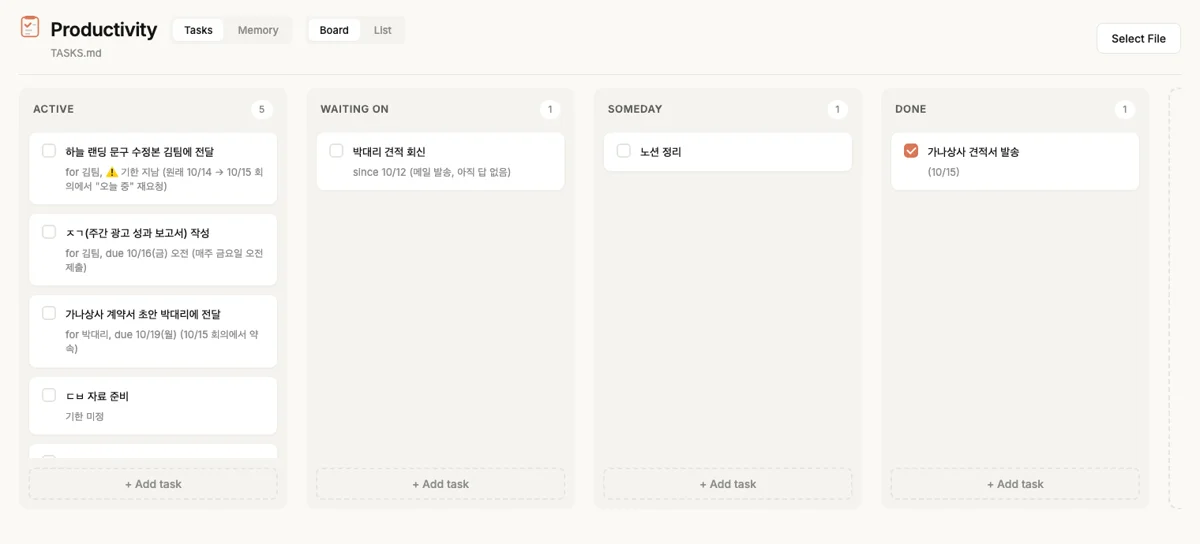Image resolution: width=1200 pixels, height=544 pixels.
Task: Uncheck the '가나상사 견적서 발송' completed checkbox
Action: pyautogui.click(x=911, y=151)
